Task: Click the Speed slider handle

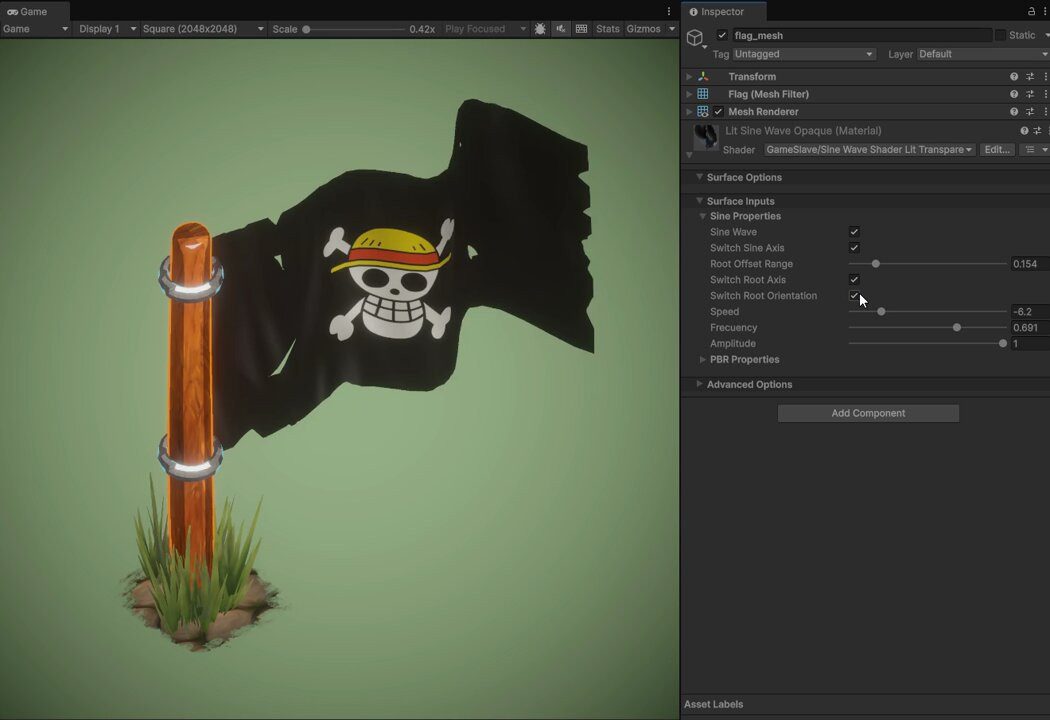Action: [881, 311]
